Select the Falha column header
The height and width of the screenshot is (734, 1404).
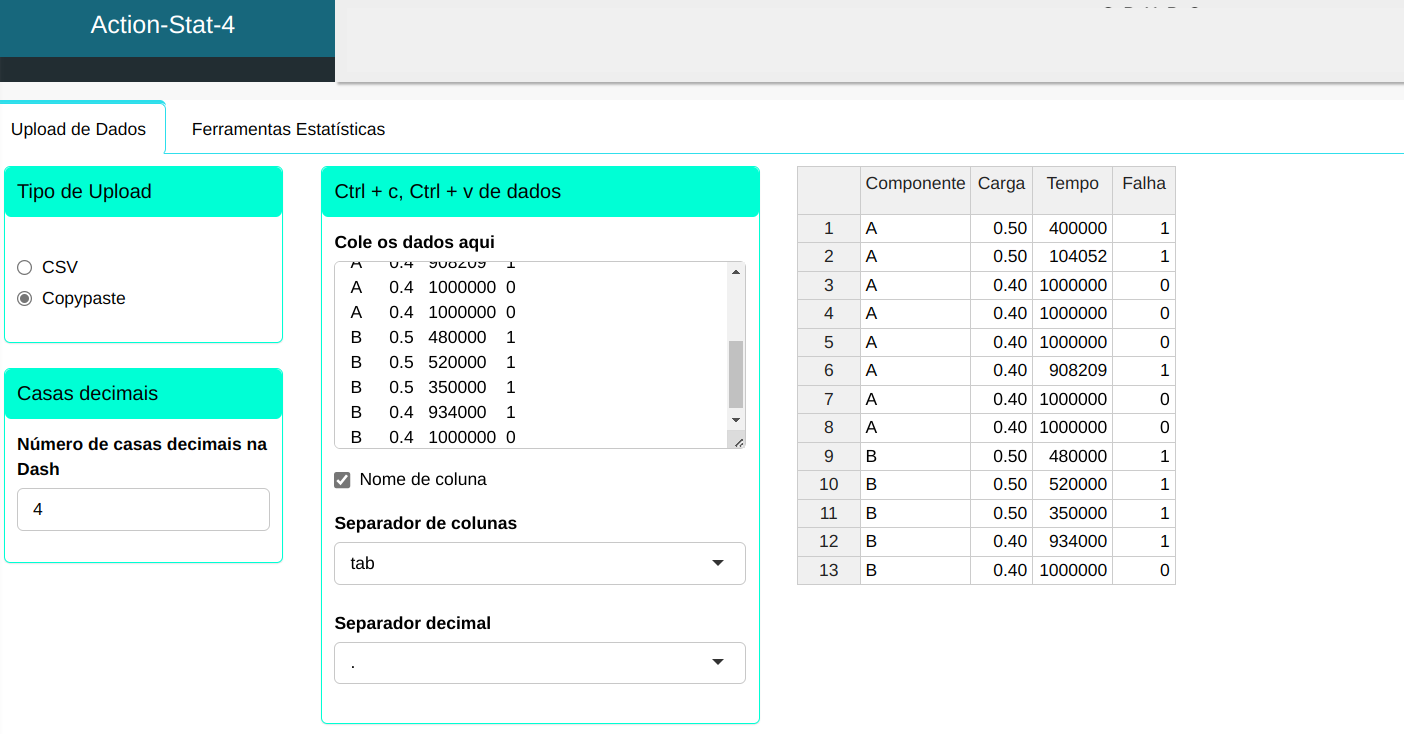(1143, 184)
